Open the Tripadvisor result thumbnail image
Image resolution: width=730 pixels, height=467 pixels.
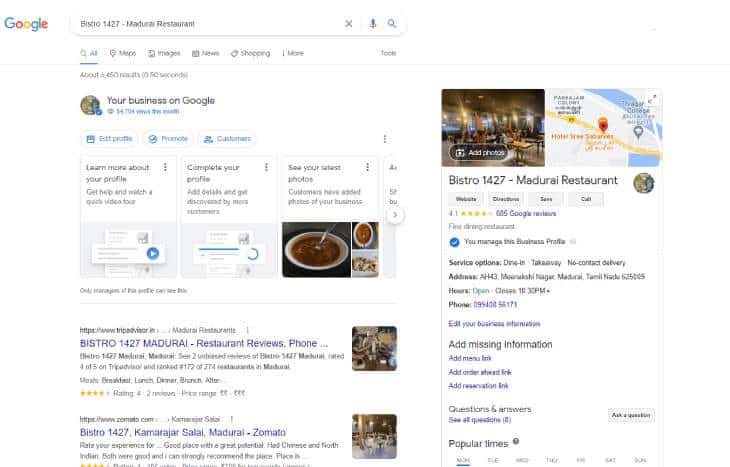coord(374,349)
